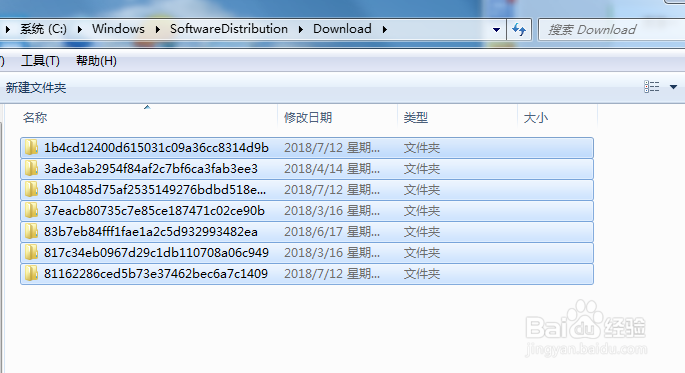Open address bar history dropdown
685x373 pixels.
click(496, 30)
